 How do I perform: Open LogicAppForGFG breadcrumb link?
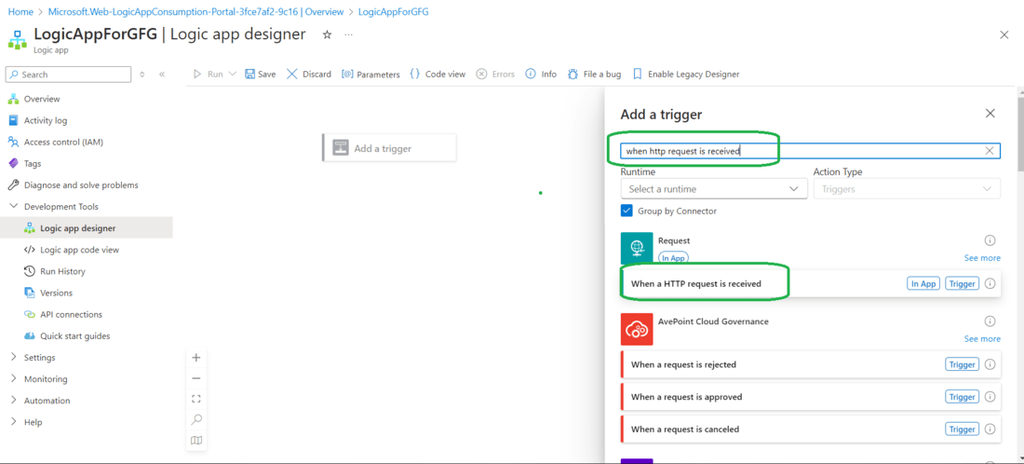[x=394, y=12]
